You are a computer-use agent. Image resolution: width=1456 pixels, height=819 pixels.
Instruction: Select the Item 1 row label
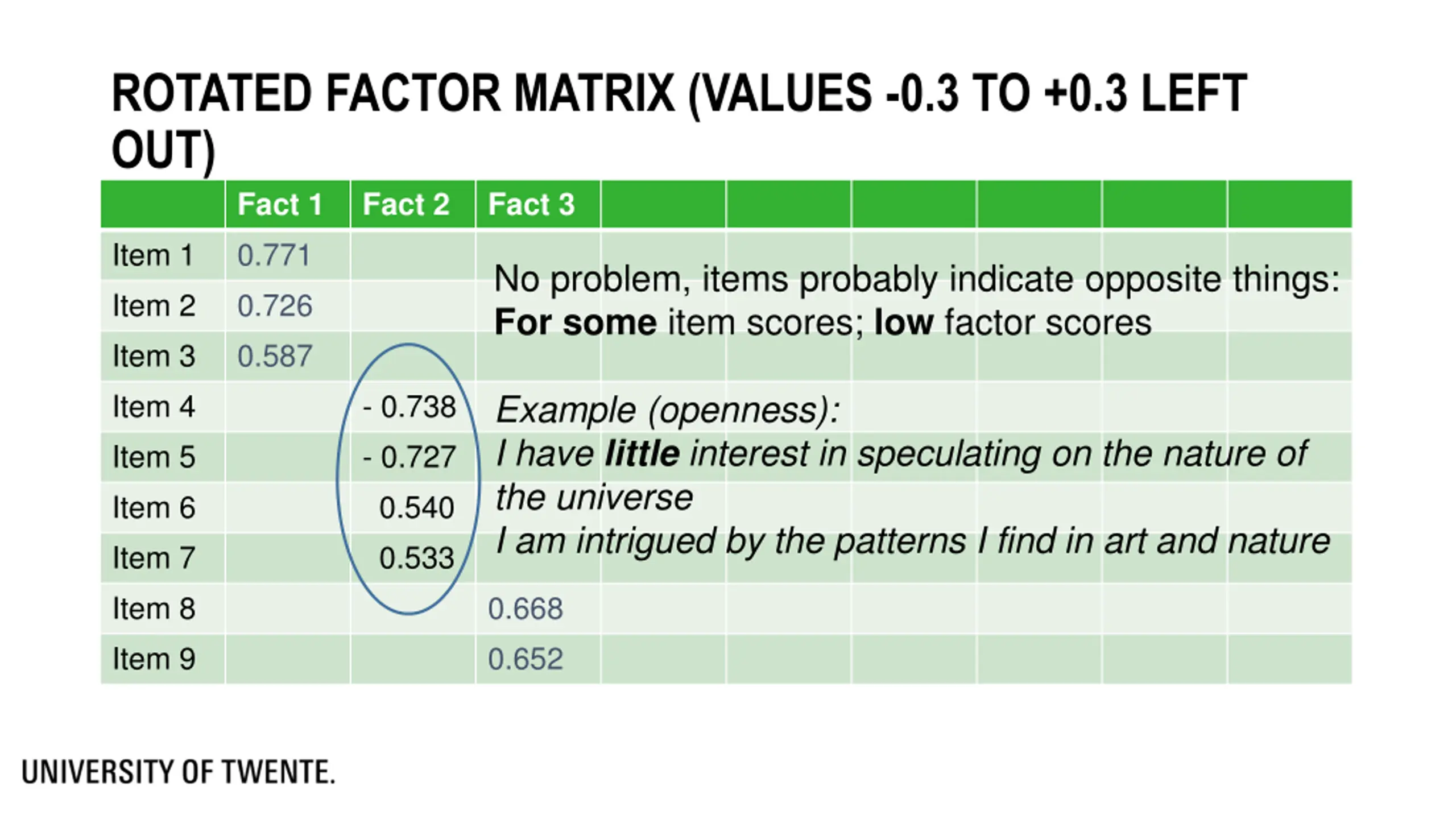(152, 255)
